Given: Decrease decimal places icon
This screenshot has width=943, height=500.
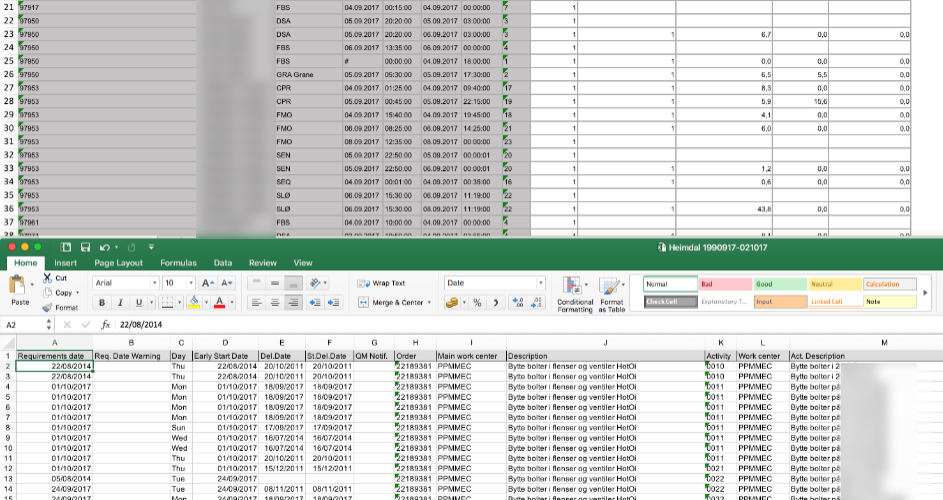Looking at the screenshot, I should coord(536,302).
